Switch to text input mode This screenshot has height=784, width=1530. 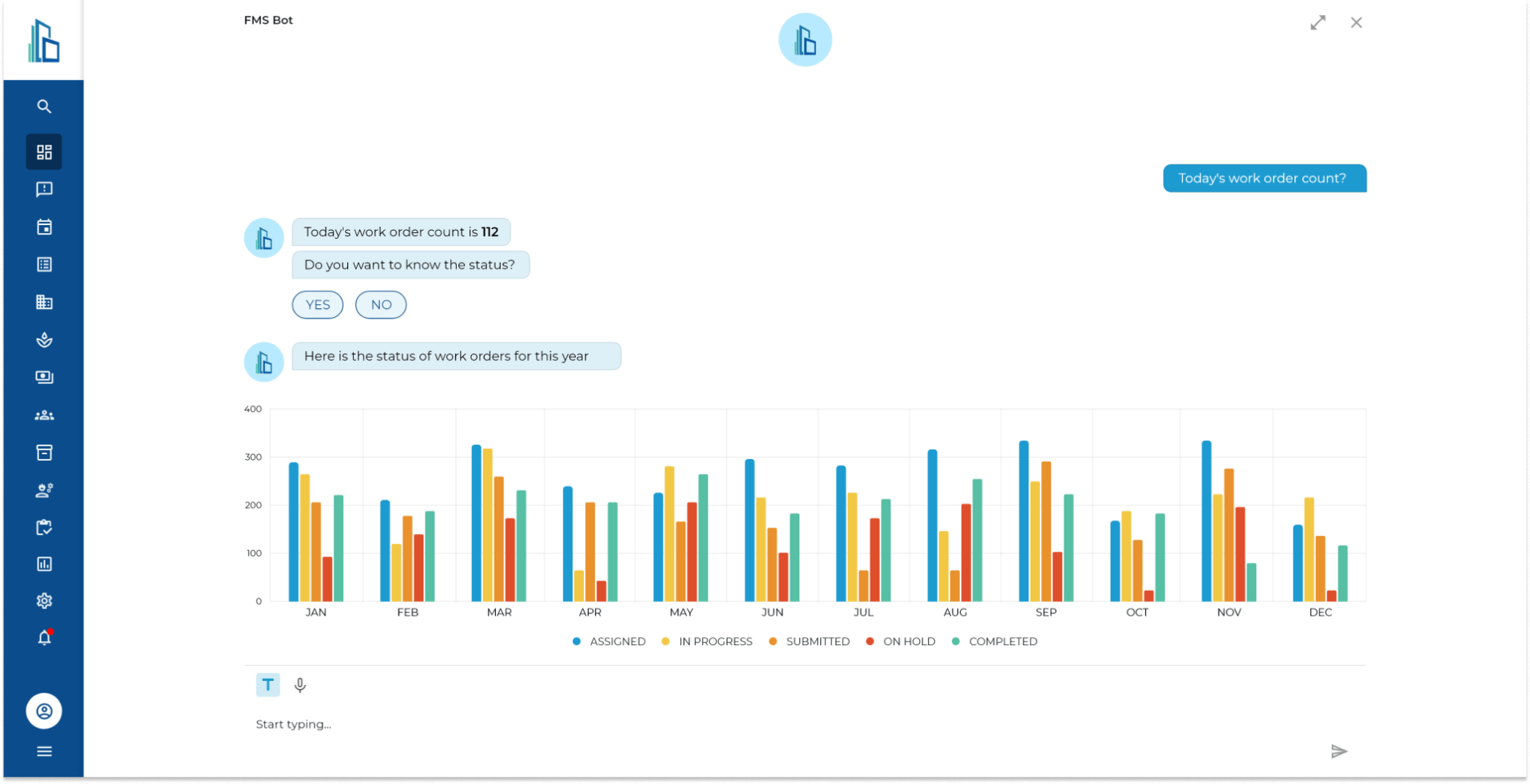coord(268,685)
